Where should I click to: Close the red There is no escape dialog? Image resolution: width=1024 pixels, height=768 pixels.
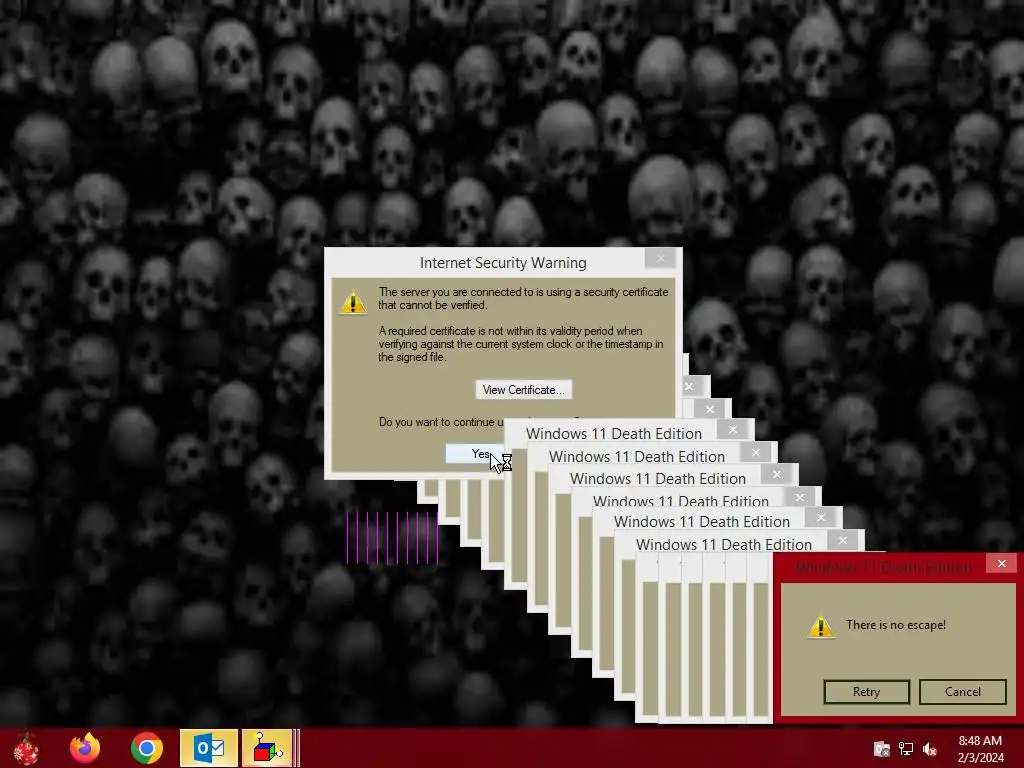(x=1002, y=564)
